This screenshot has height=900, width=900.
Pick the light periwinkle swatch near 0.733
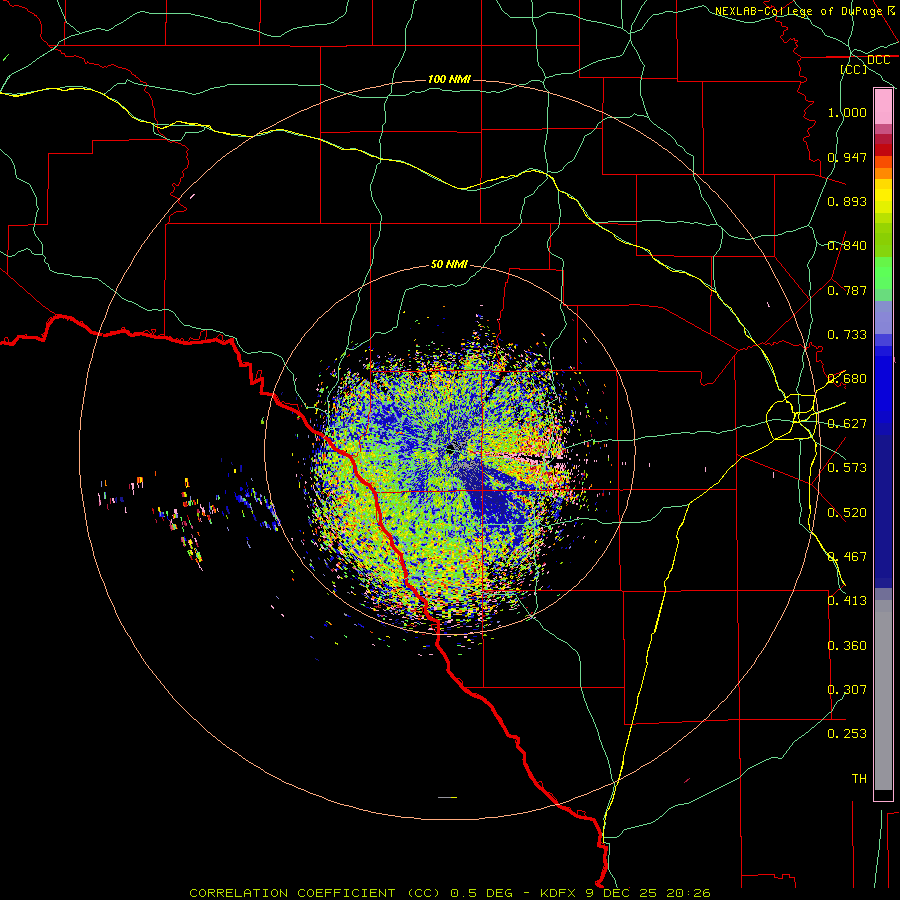pyautogui.click(x=883, y=318)
